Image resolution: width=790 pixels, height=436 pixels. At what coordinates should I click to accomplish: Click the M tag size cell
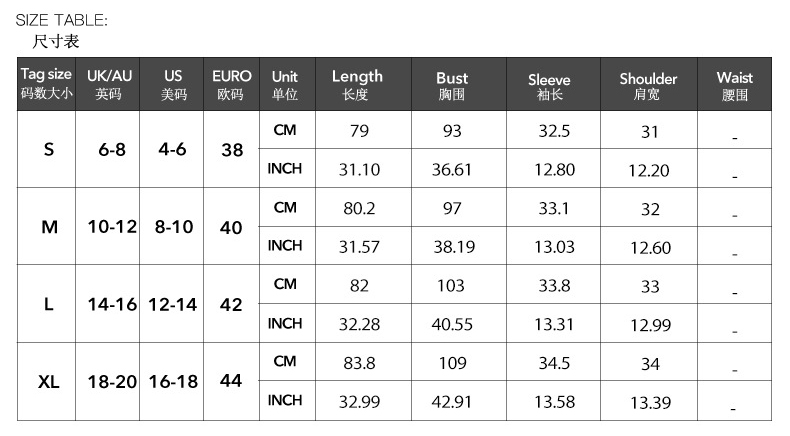click(48, 227)
